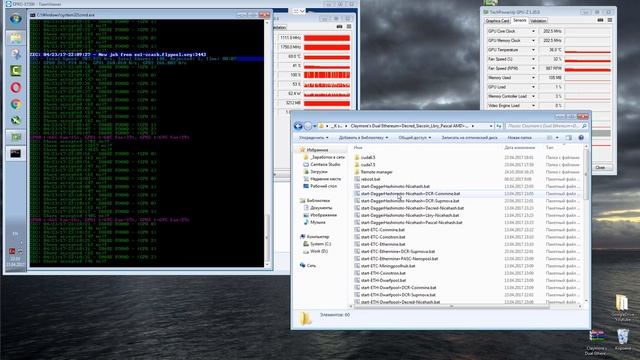Viewport: 640px width, 360px height.
Task: Open view options dropdown arrow in Explorer
Action: point(557,138)
